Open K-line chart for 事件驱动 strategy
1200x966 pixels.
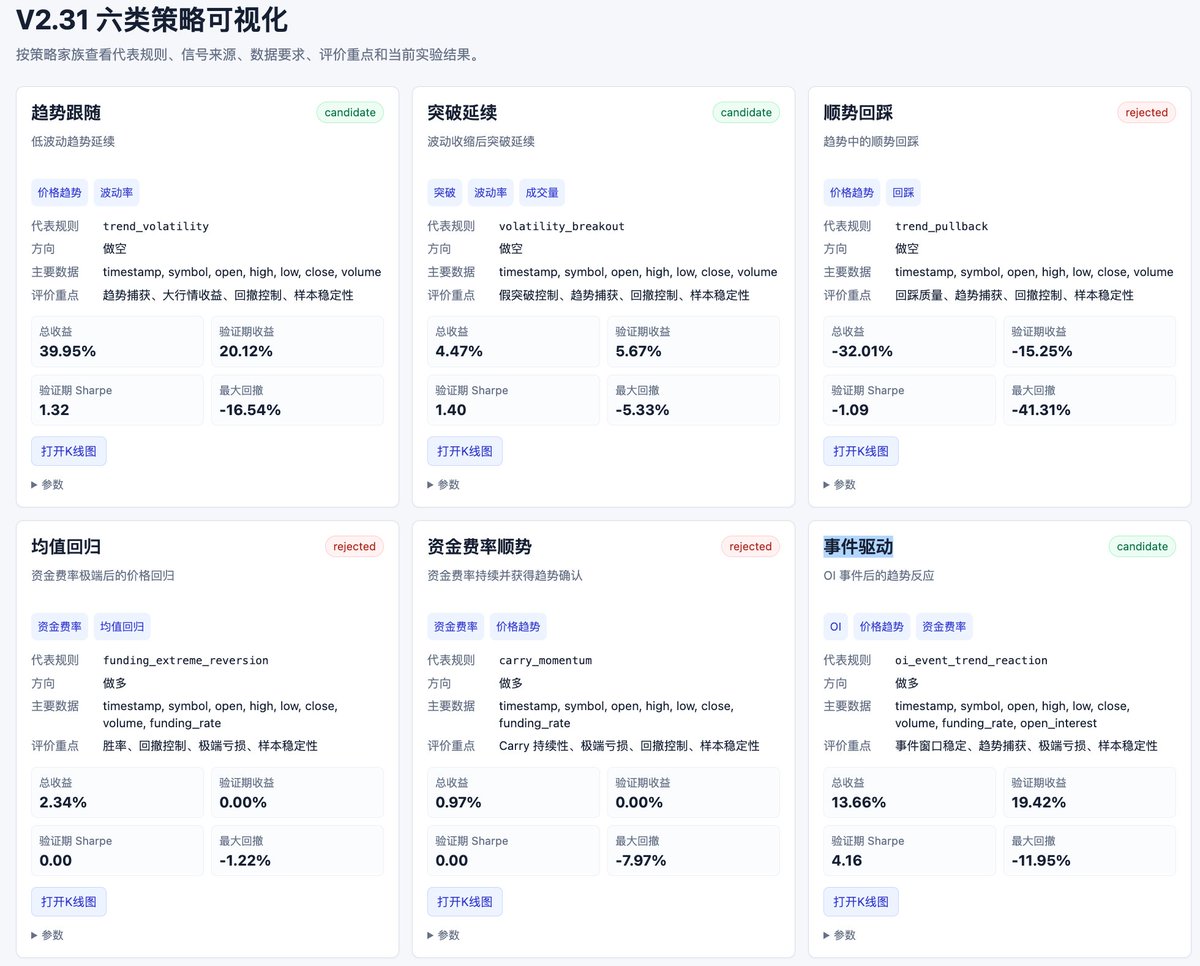861,902
